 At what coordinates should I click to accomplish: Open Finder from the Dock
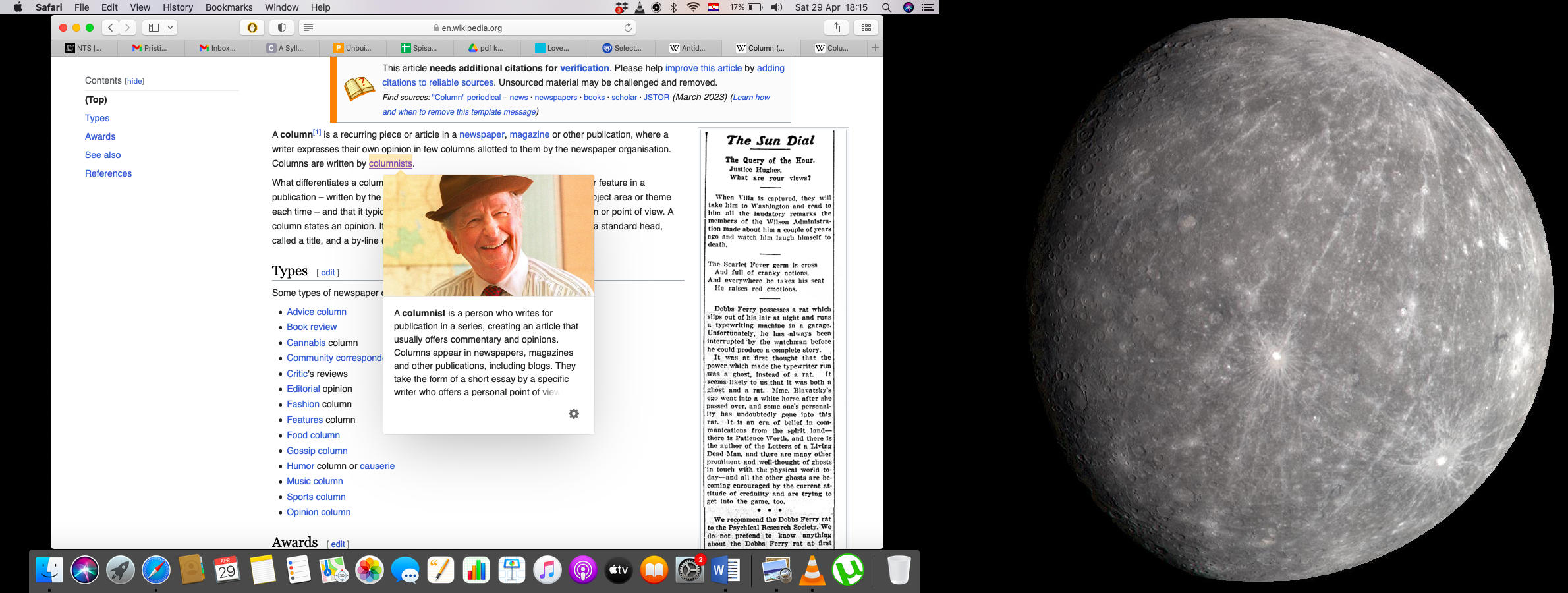click(49, 570)
